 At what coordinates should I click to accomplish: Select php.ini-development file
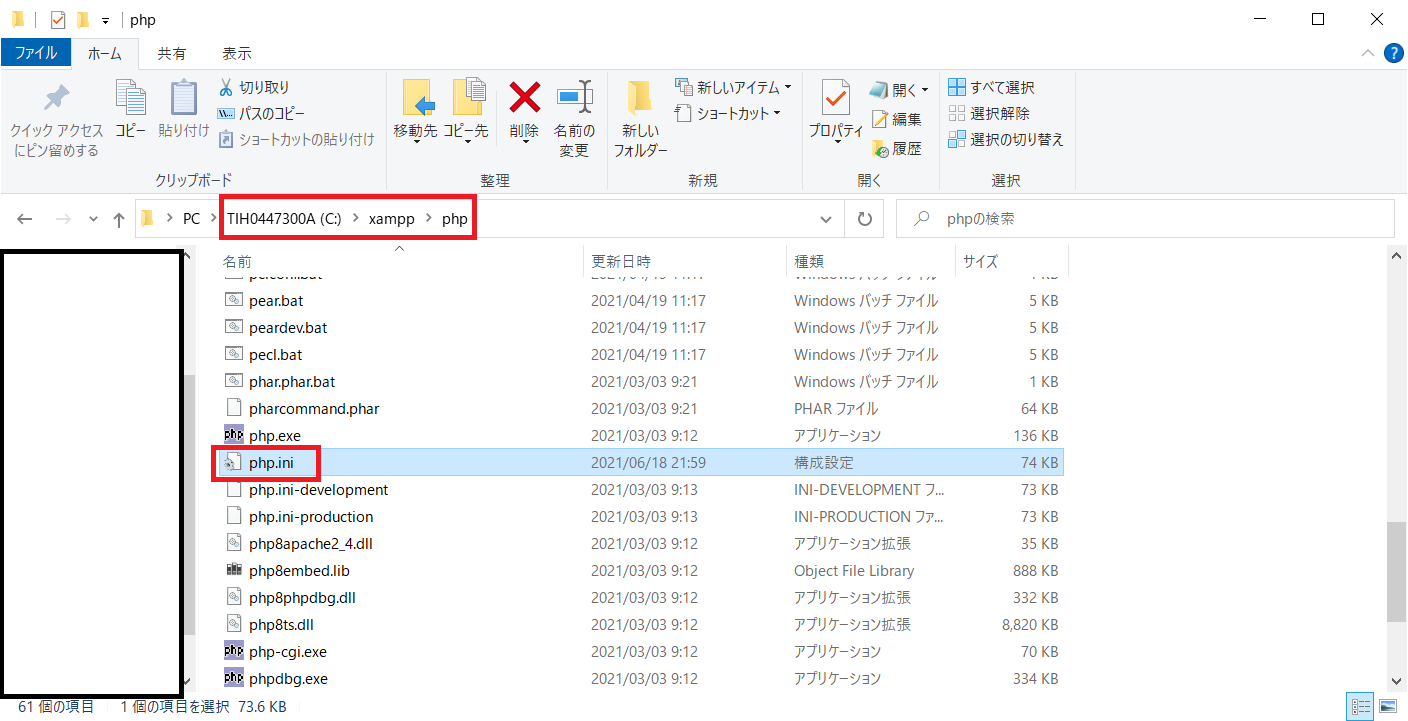[640, 489]
